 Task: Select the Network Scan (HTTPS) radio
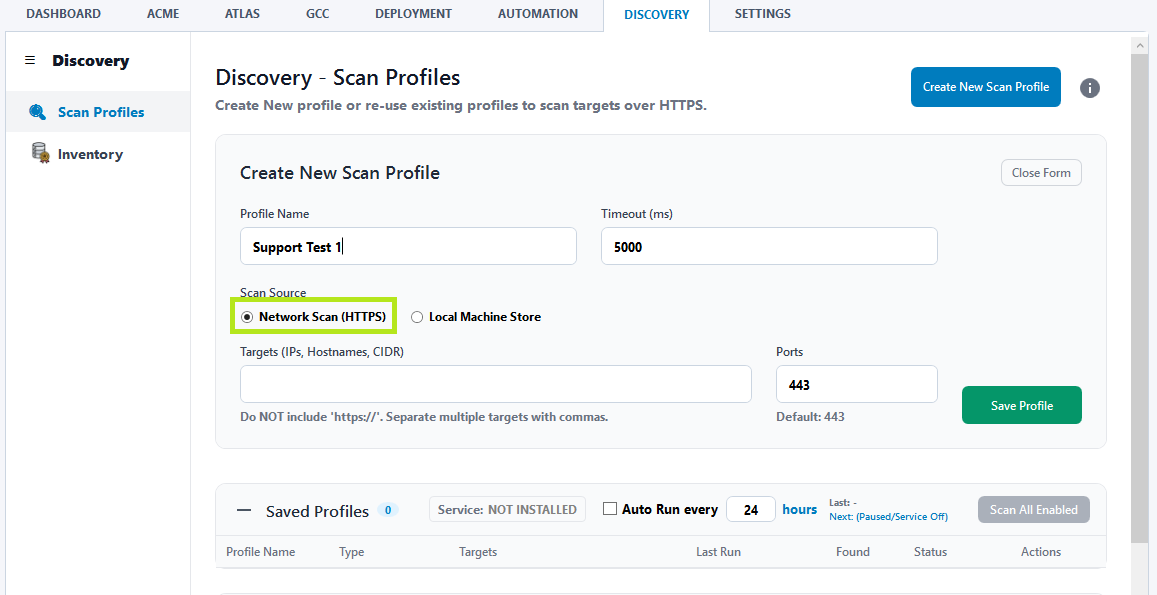(247, 317)
